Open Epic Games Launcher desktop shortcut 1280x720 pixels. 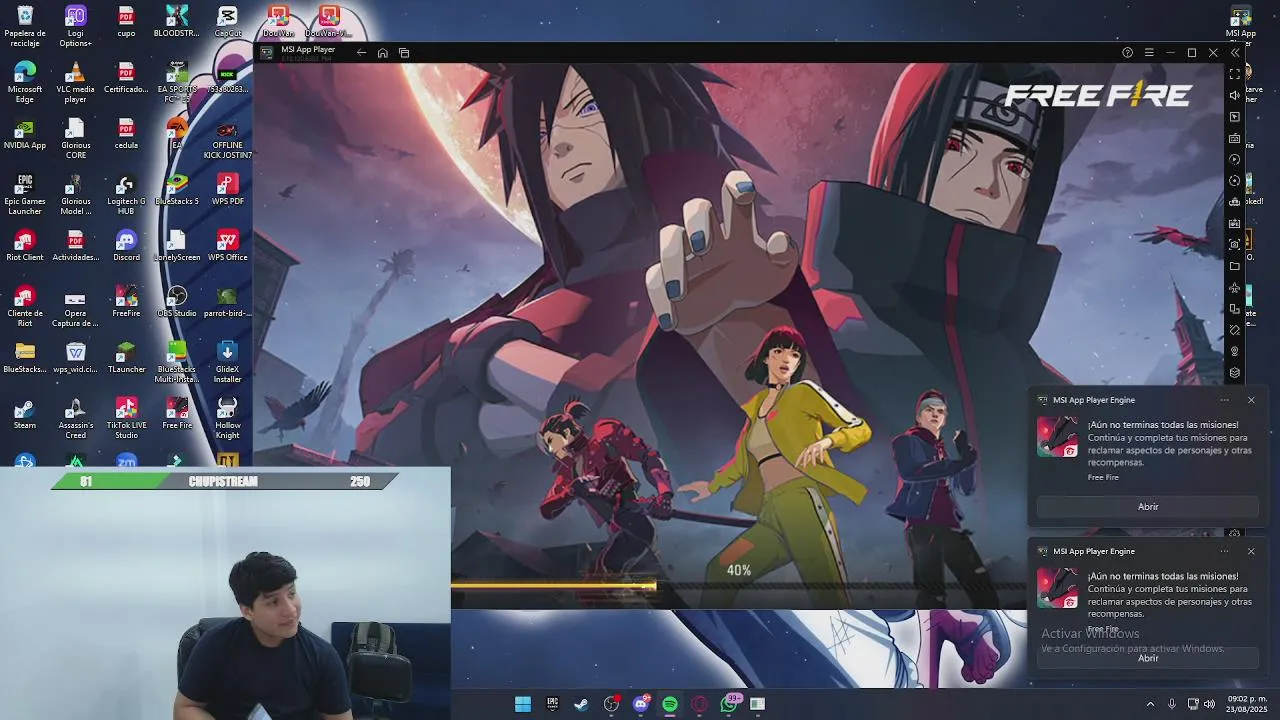tap(25, 194)
